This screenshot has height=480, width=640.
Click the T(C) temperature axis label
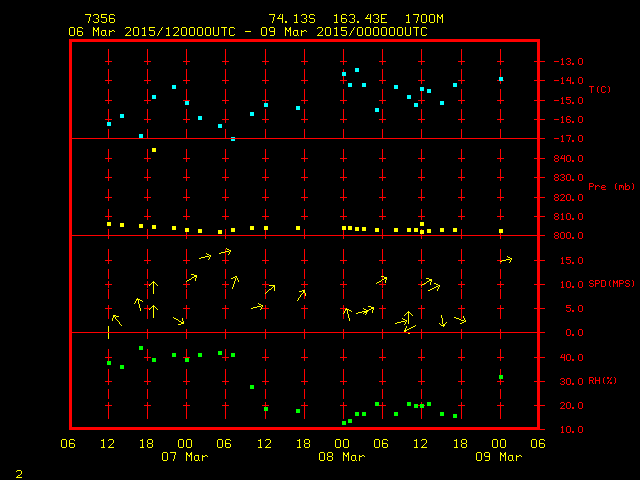click(x=599, y=90)
